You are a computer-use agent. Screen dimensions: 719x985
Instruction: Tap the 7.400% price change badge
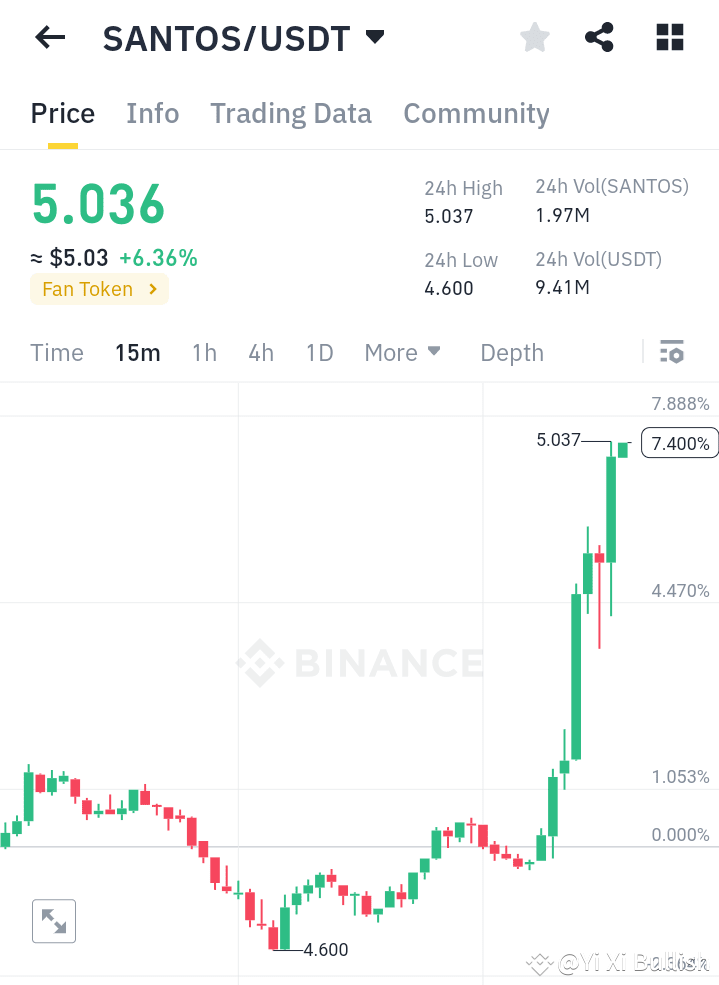pyautogui.click(x=679, y=442)
